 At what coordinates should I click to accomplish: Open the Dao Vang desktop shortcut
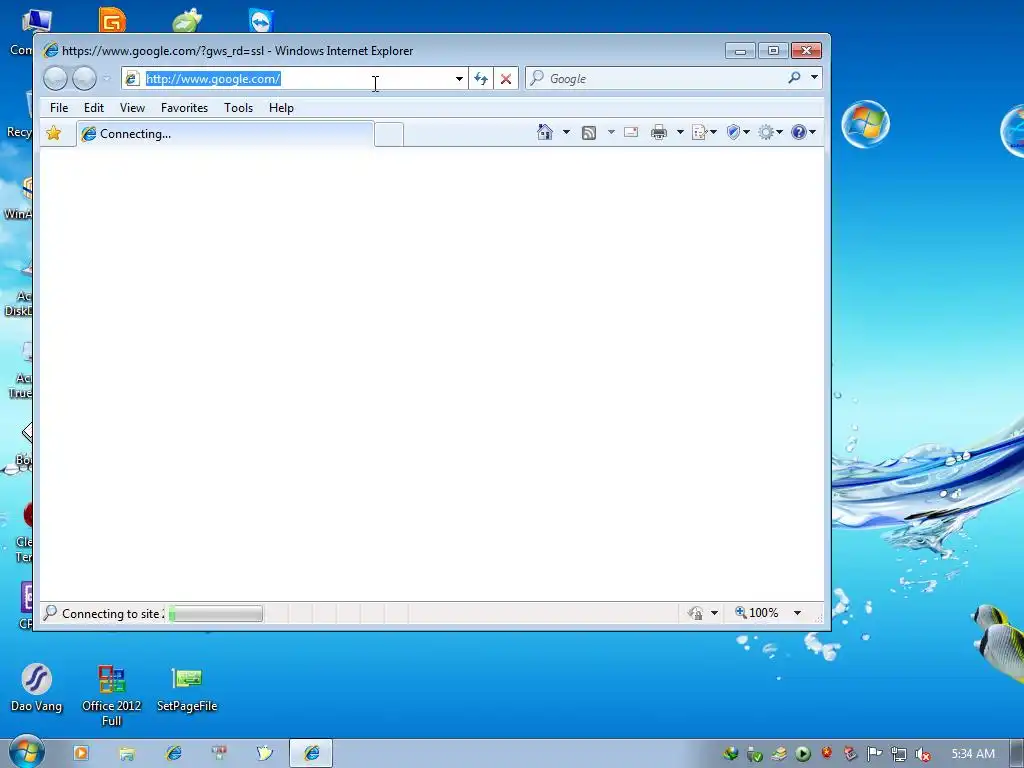(37, 688)
